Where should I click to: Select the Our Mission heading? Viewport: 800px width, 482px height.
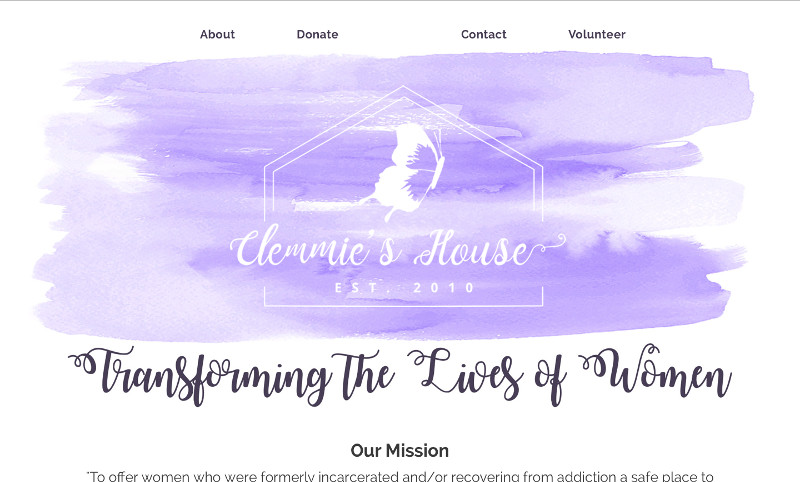click(x=399, y=450)
